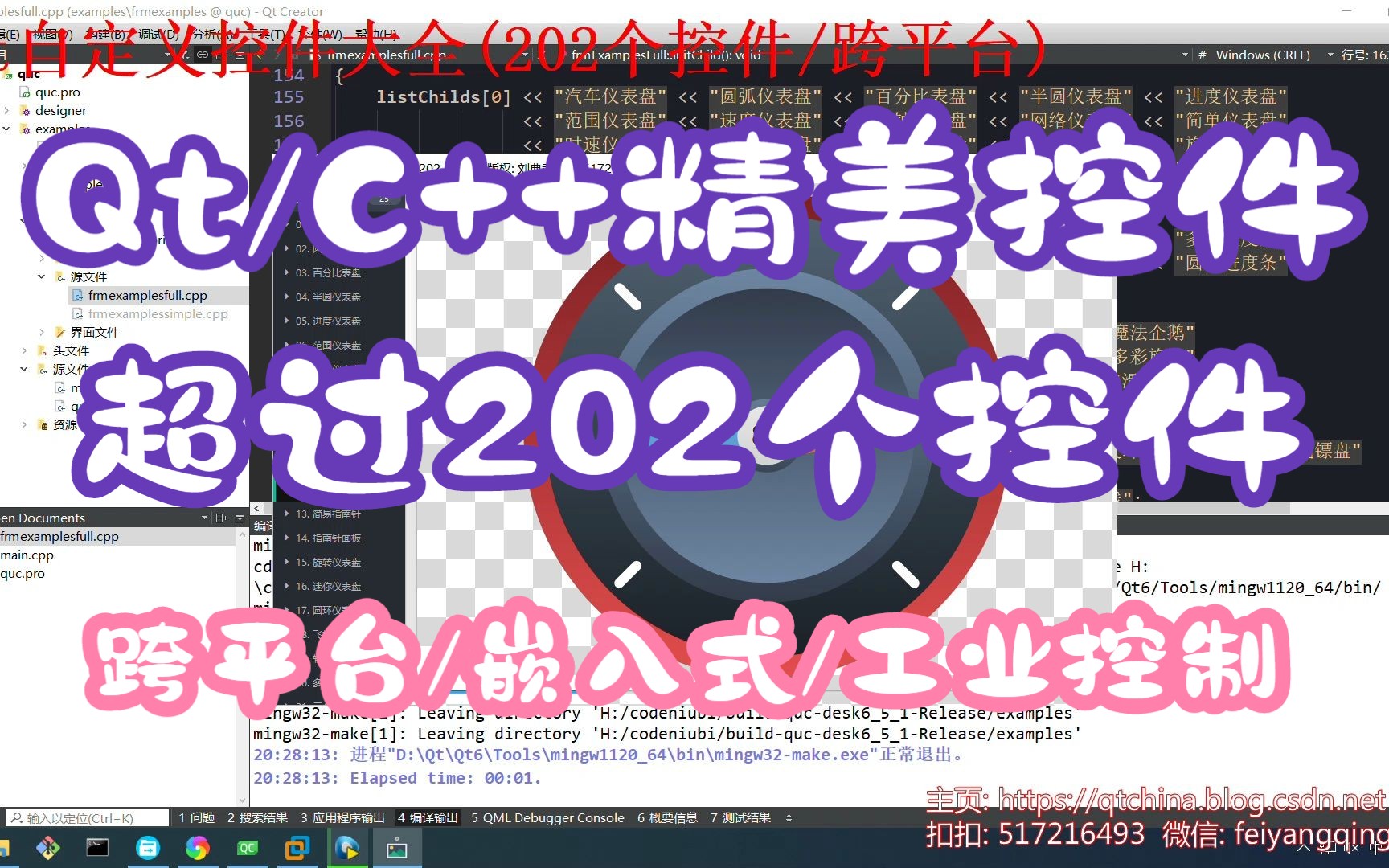The height and width of the screenshot is (868, 1389).
Task: Open the orange-blue overlapping squares taskbar icon
Action: [297, 847]
